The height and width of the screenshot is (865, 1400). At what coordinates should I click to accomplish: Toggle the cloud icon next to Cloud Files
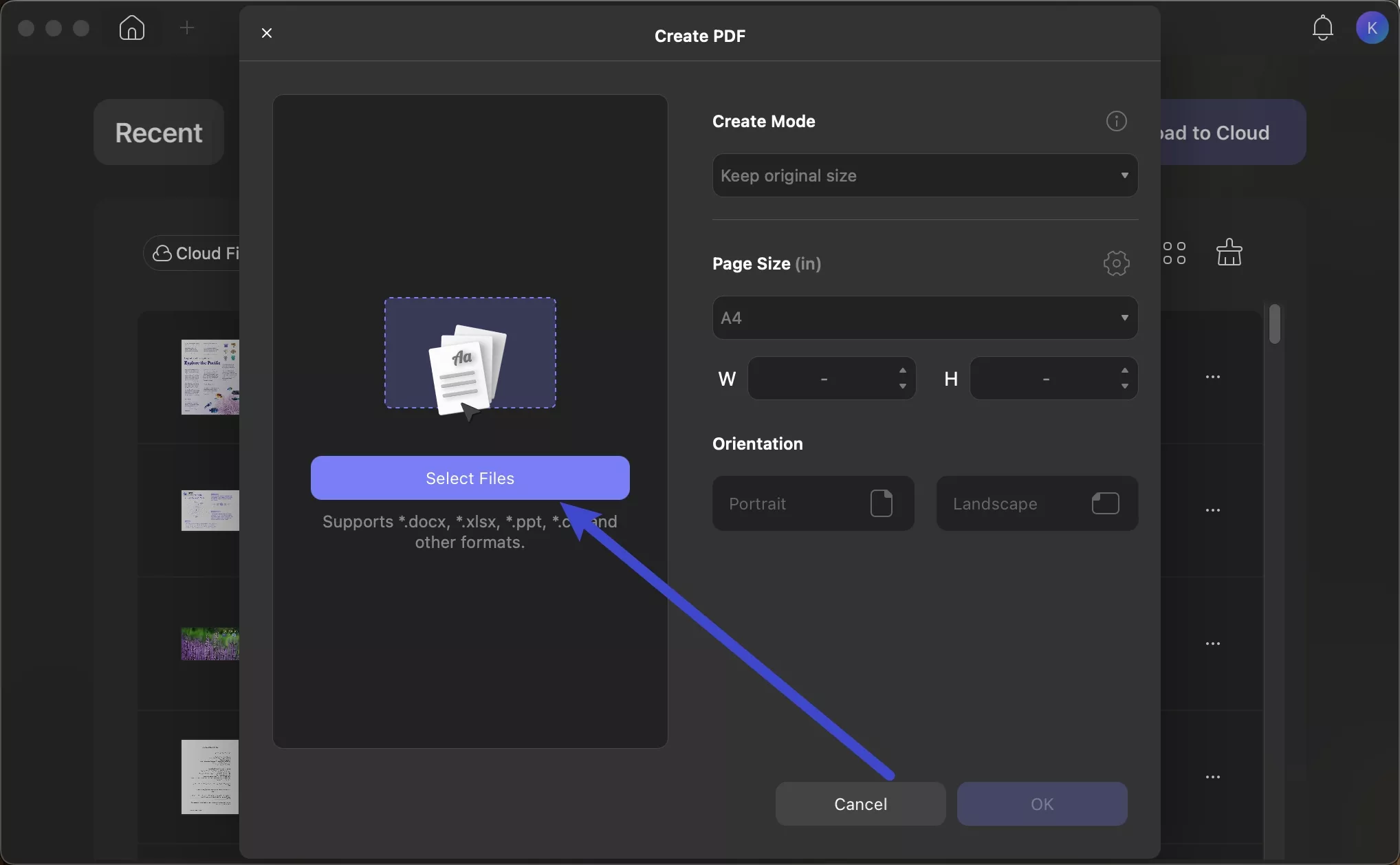pos(162,253)
